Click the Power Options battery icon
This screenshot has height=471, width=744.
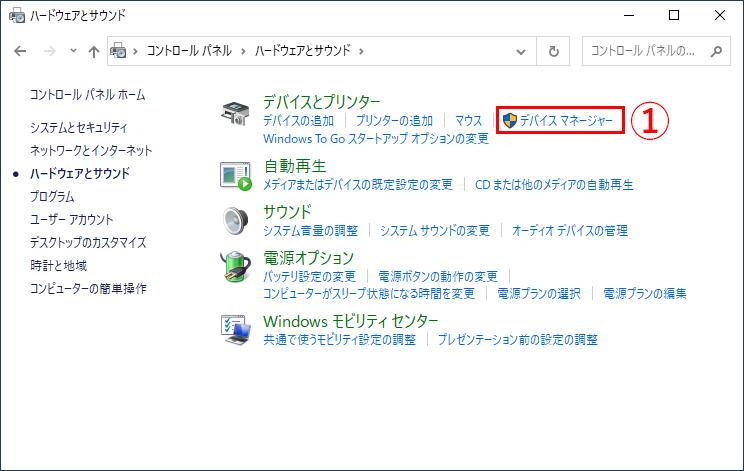click(235, 267)
